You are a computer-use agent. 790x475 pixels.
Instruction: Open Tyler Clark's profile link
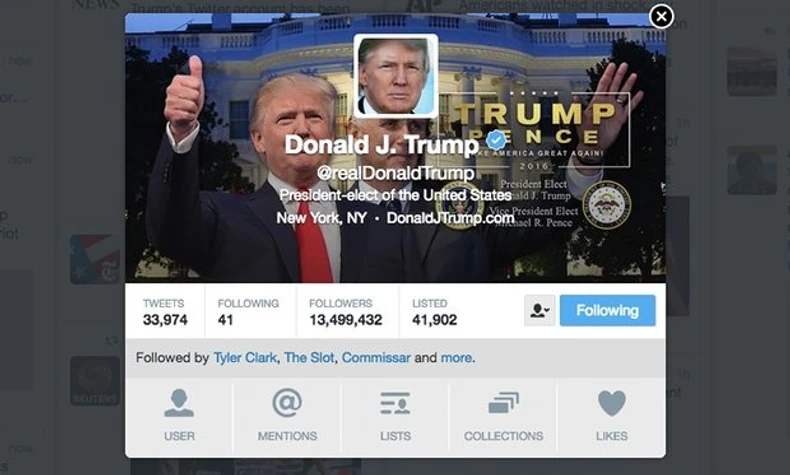(x=245, y=358)
